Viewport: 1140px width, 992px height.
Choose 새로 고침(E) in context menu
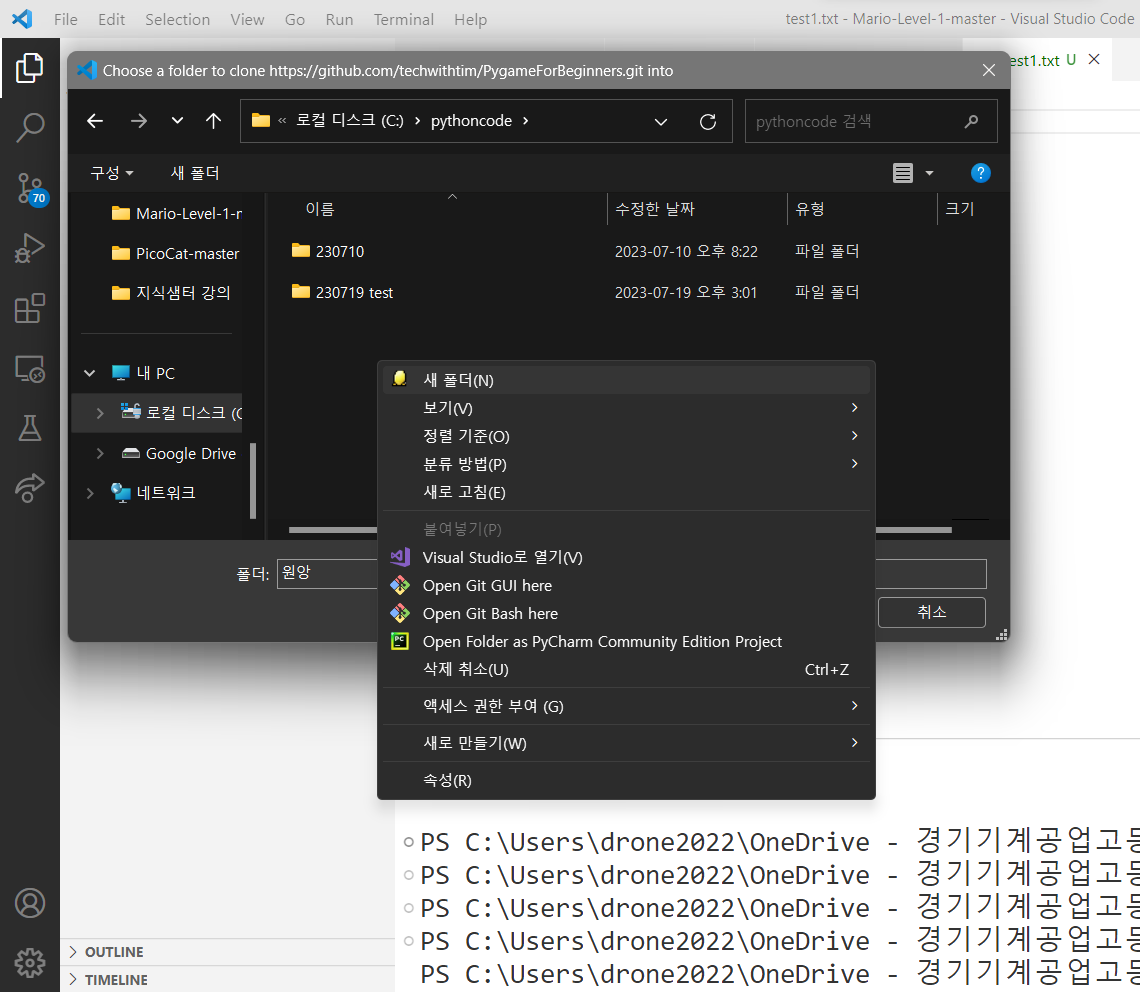pyautogui.click(x=627, y=492)
